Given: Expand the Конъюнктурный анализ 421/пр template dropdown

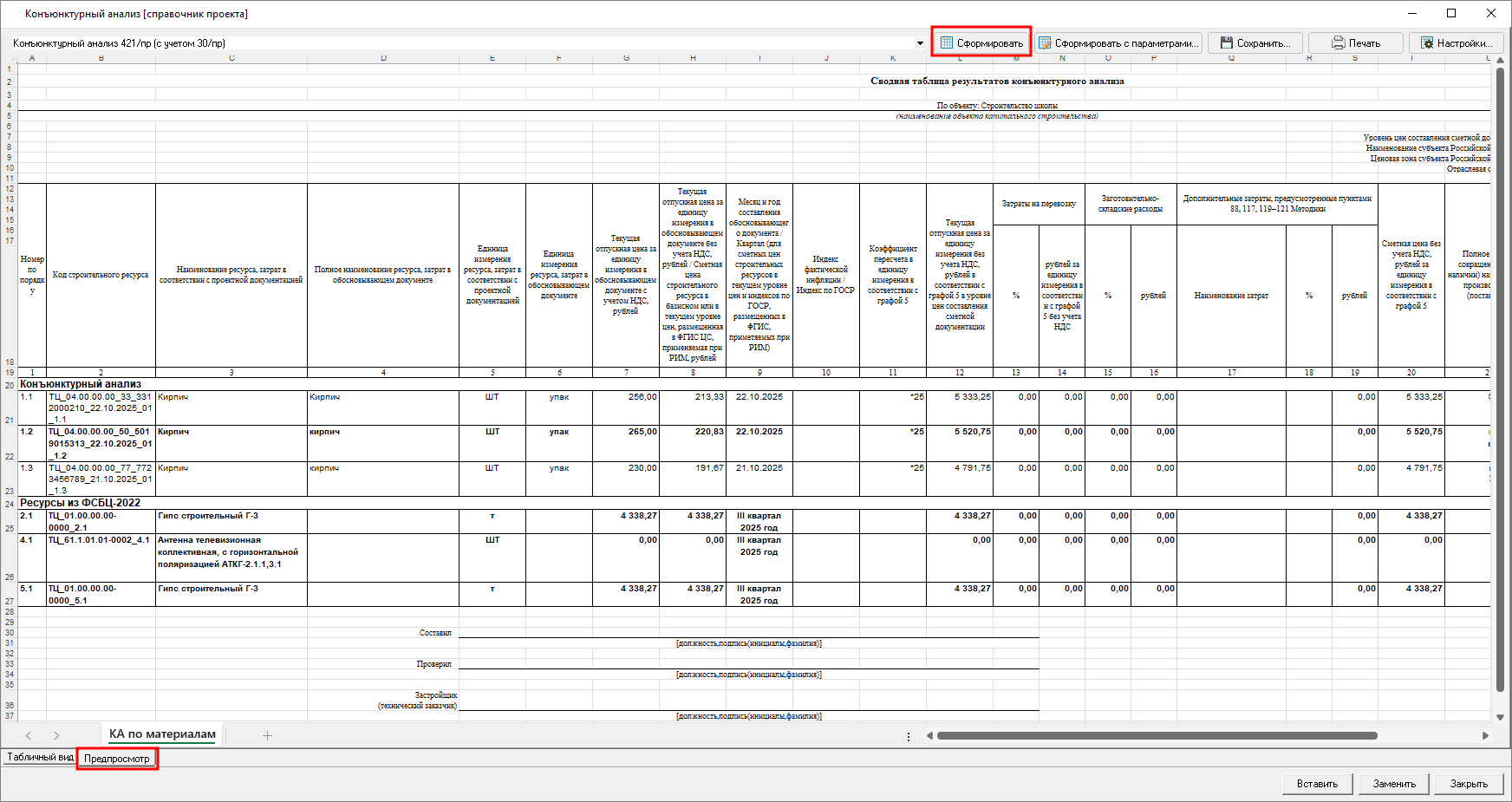Looking at the screenshot, I should 920,43.
